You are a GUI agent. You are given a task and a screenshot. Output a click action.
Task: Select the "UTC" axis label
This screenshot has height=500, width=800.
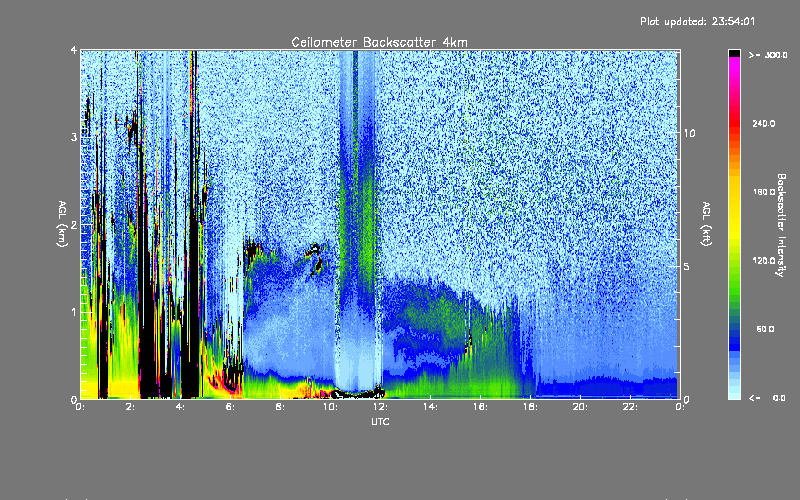coord(381,421)
